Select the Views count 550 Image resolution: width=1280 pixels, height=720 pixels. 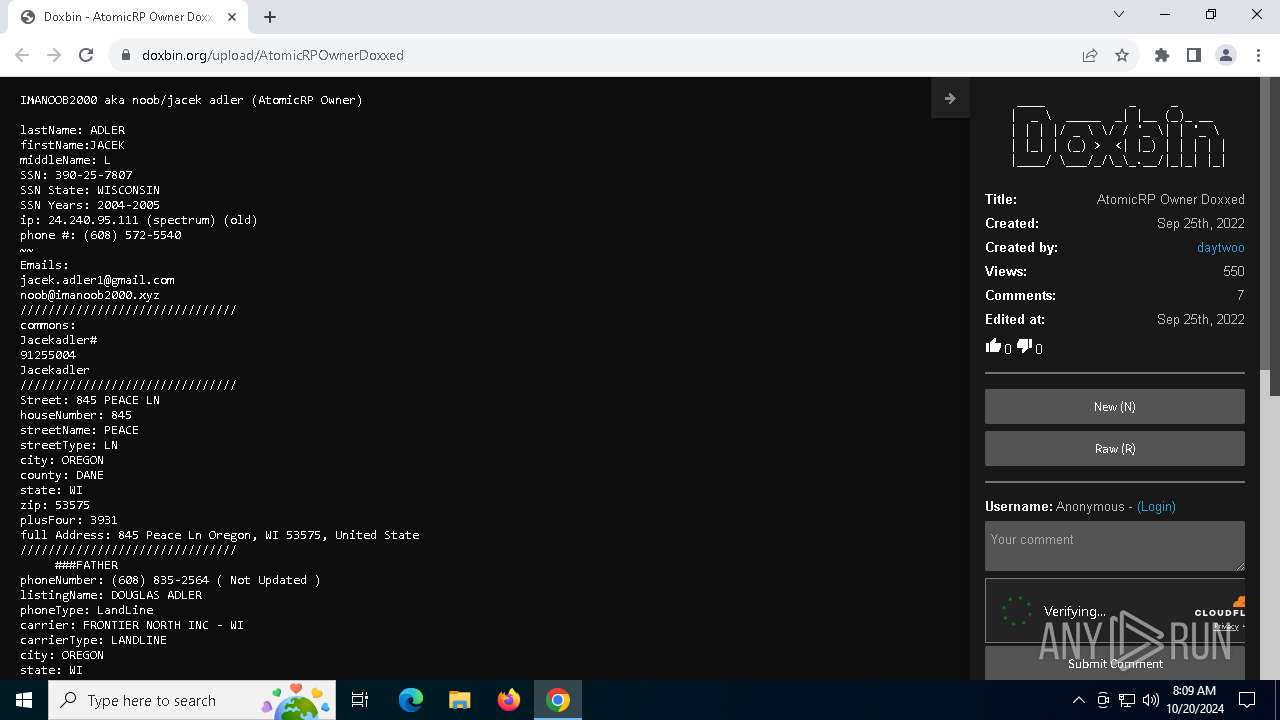[1234, 271]
